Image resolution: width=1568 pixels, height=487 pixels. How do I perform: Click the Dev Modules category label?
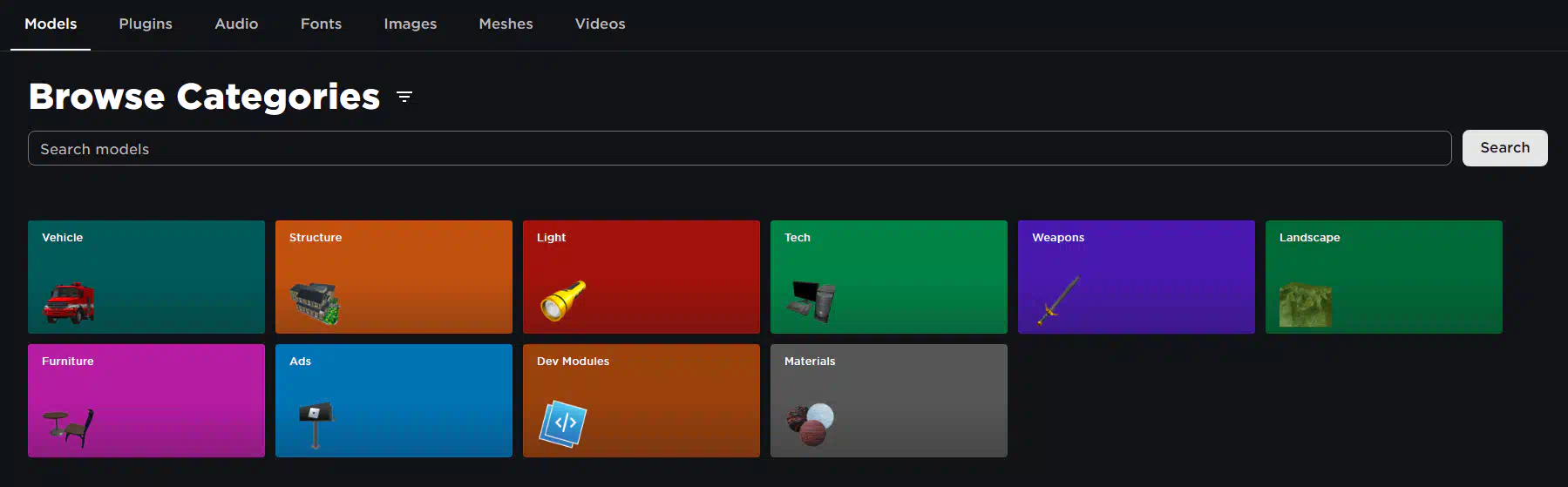pyautogui.click(x=573, y=362)
